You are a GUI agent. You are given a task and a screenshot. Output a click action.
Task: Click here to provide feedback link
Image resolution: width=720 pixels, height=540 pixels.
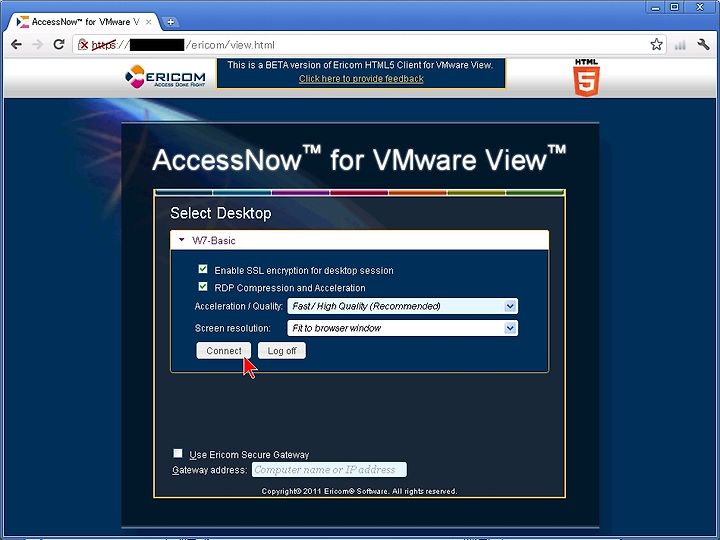(x=361, y=79)
